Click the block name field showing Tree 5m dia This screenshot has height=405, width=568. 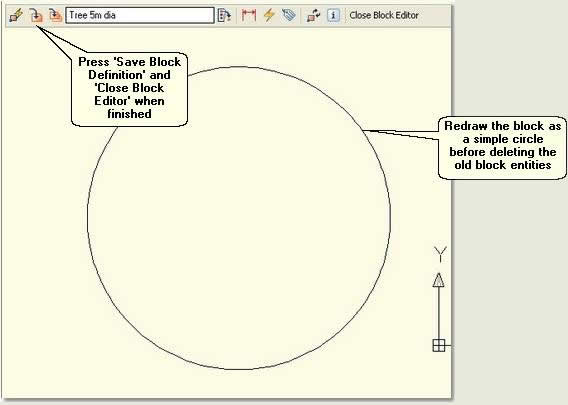tap(140, 16)
